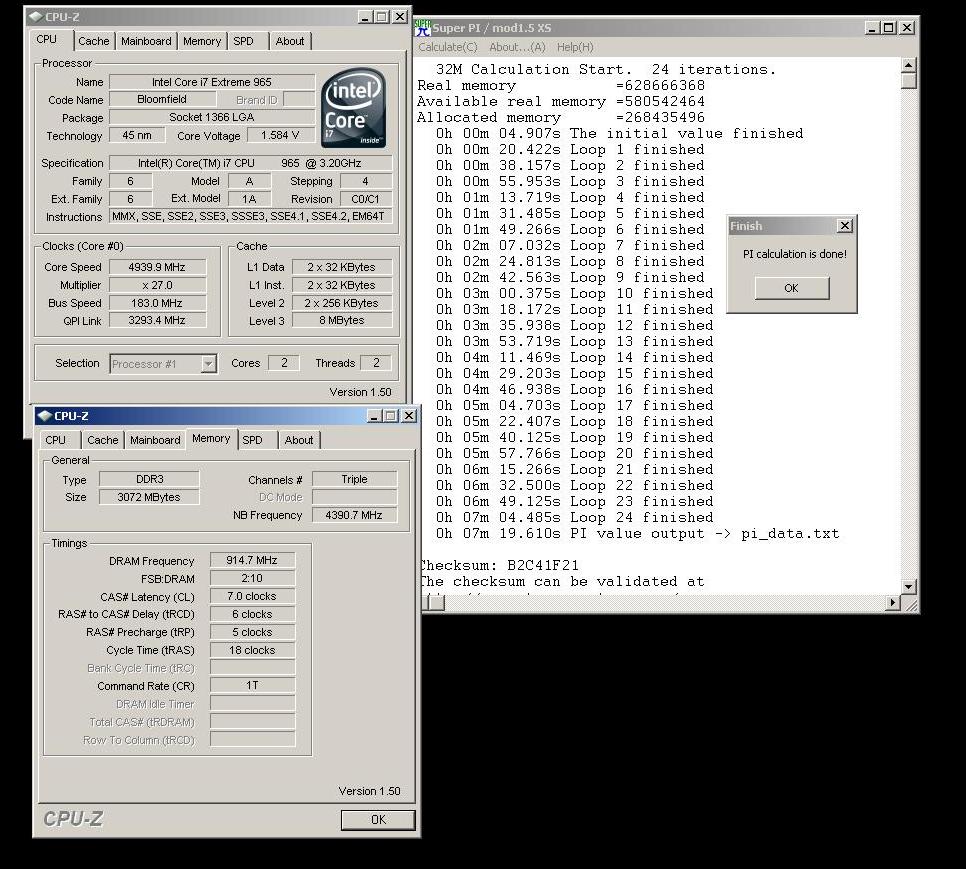The image size is (966, 869).
Task: Click the Core Speed value 4939.9 MHz
Action: coord(157,267)
